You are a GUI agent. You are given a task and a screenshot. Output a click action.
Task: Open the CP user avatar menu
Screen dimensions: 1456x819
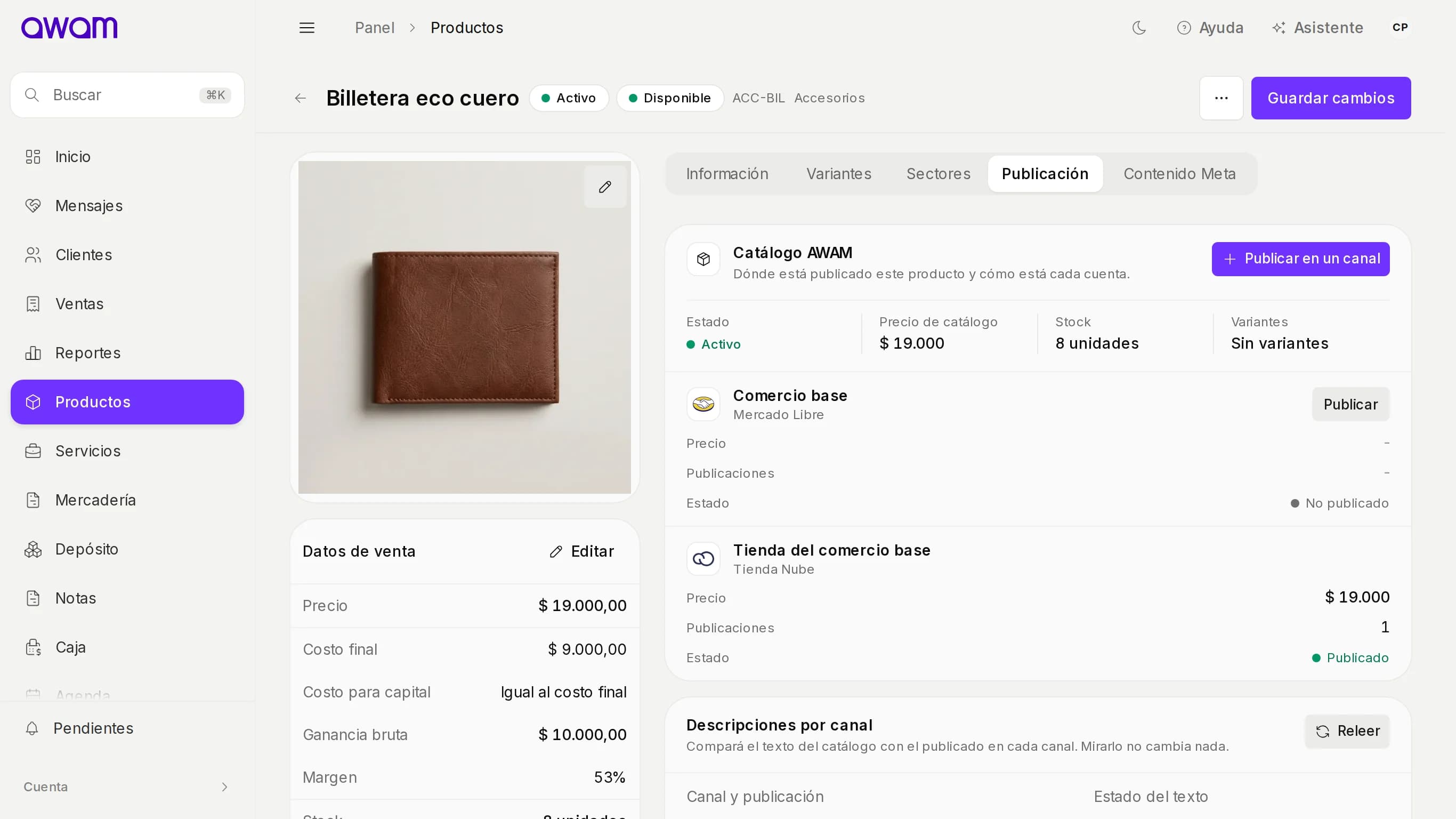pyautogui.click(x=1400, y=28)
